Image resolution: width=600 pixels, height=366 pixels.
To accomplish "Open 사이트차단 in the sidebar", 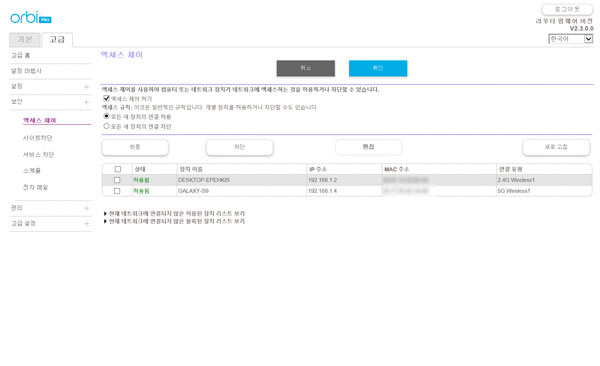I will click(38, 138).
